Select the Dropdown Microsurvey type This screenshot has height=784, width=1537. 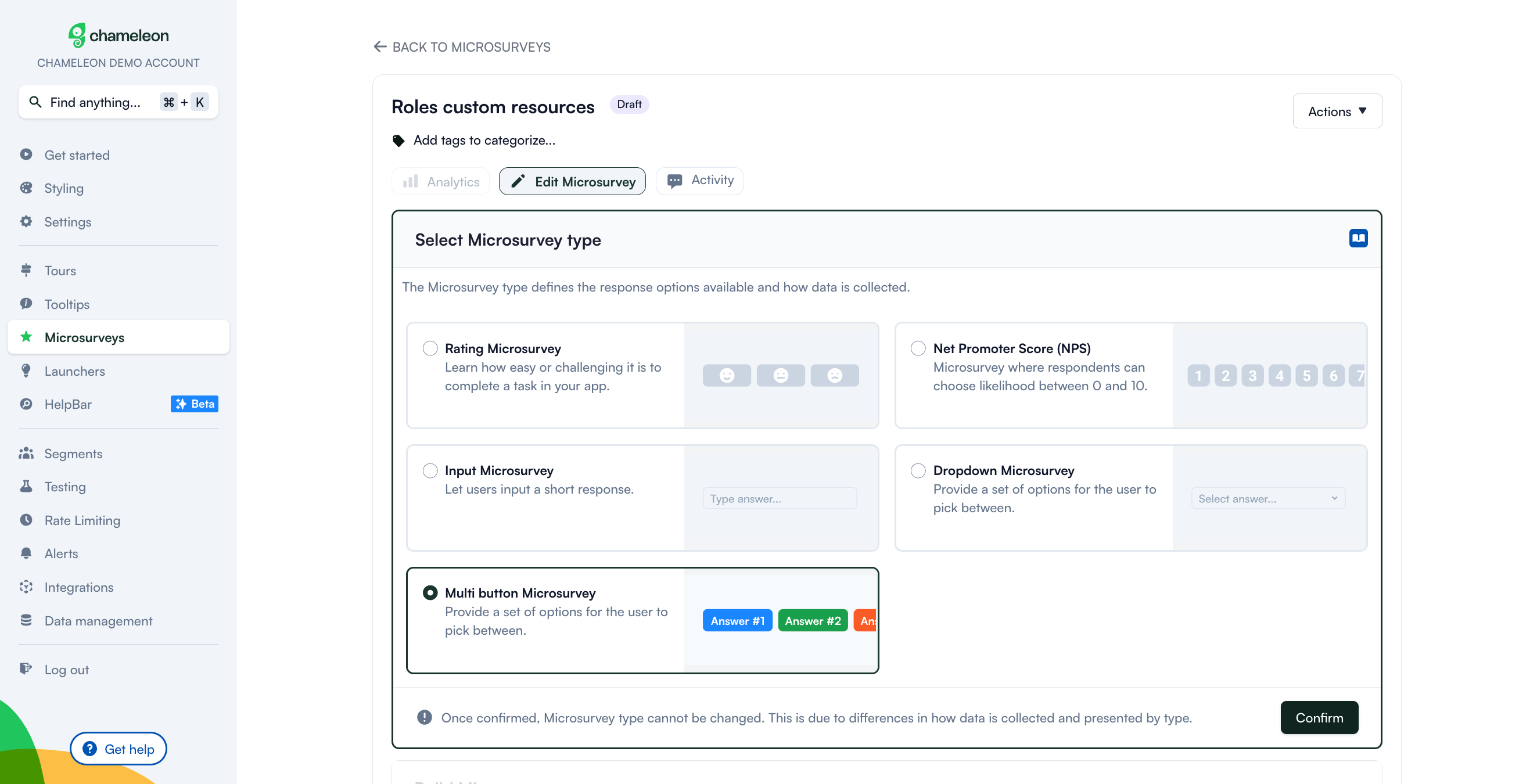click(x=918, y=471)
